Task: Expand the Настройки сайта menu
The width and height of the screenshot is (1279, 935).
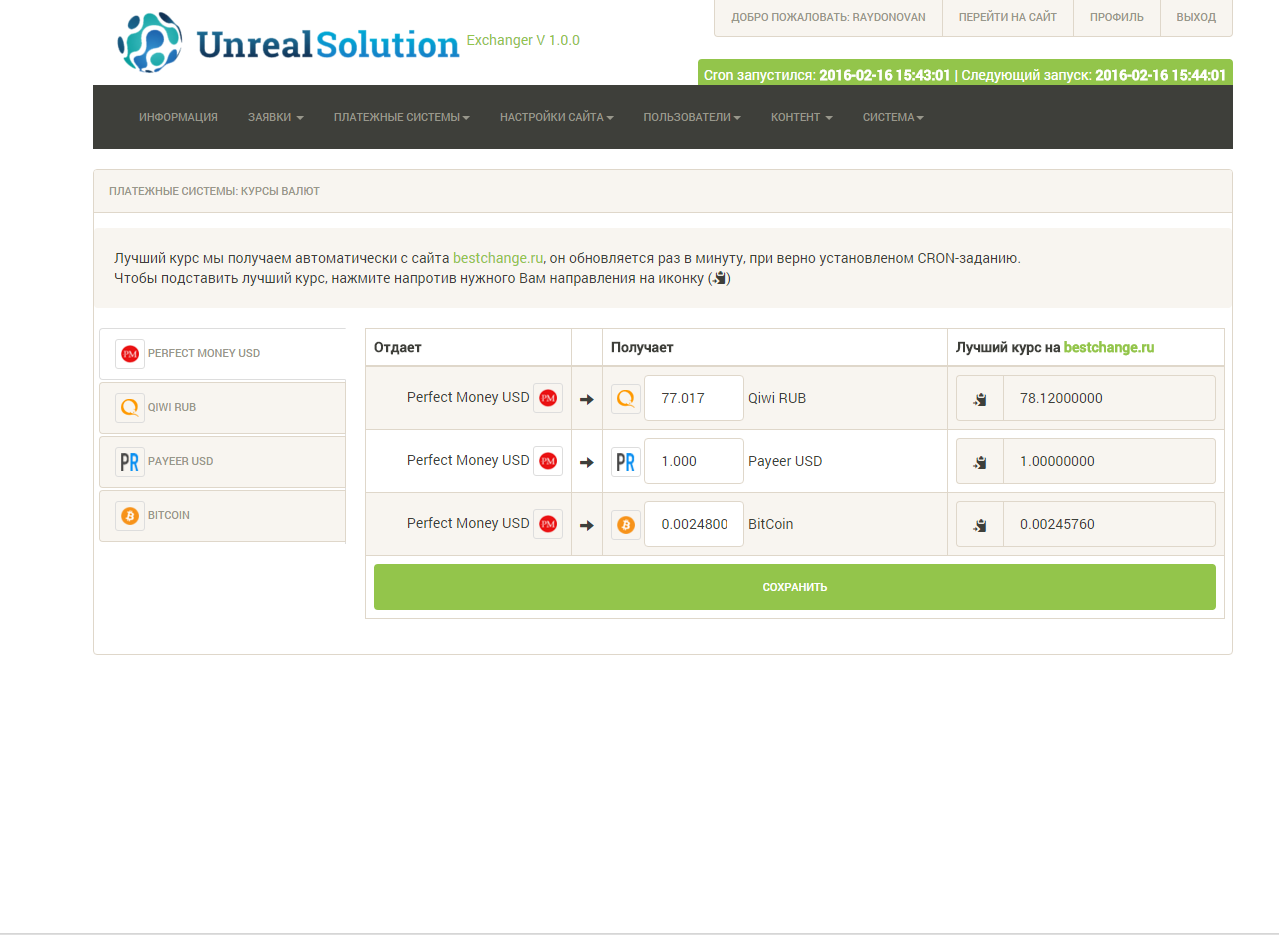Action: [x=556, y=117]
